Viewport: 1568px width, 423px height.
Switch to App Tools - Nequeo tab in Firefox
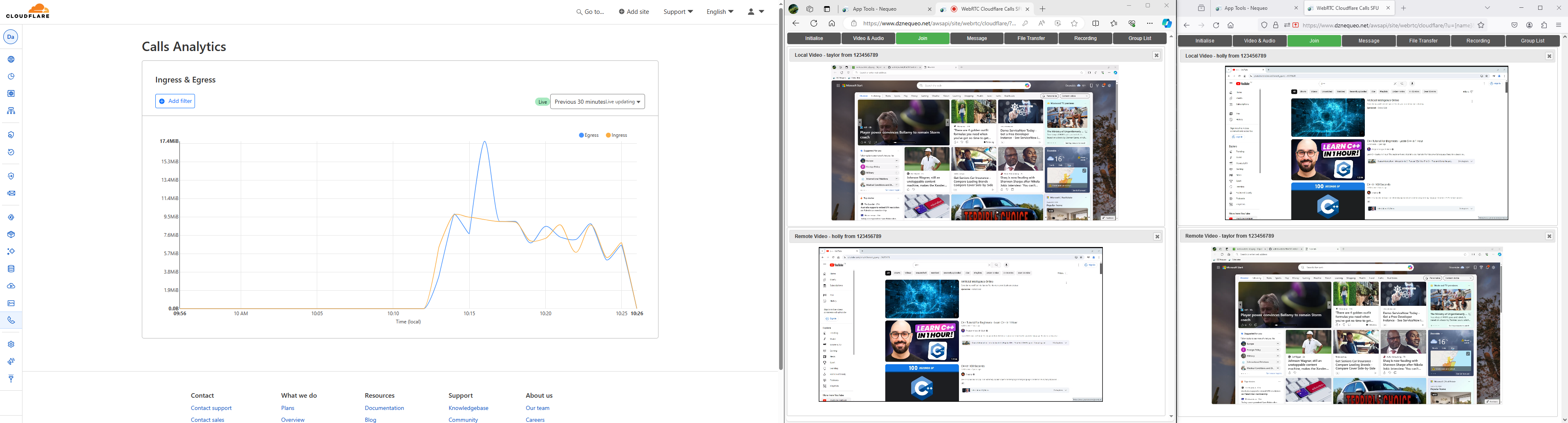[x=1256, y=9]
